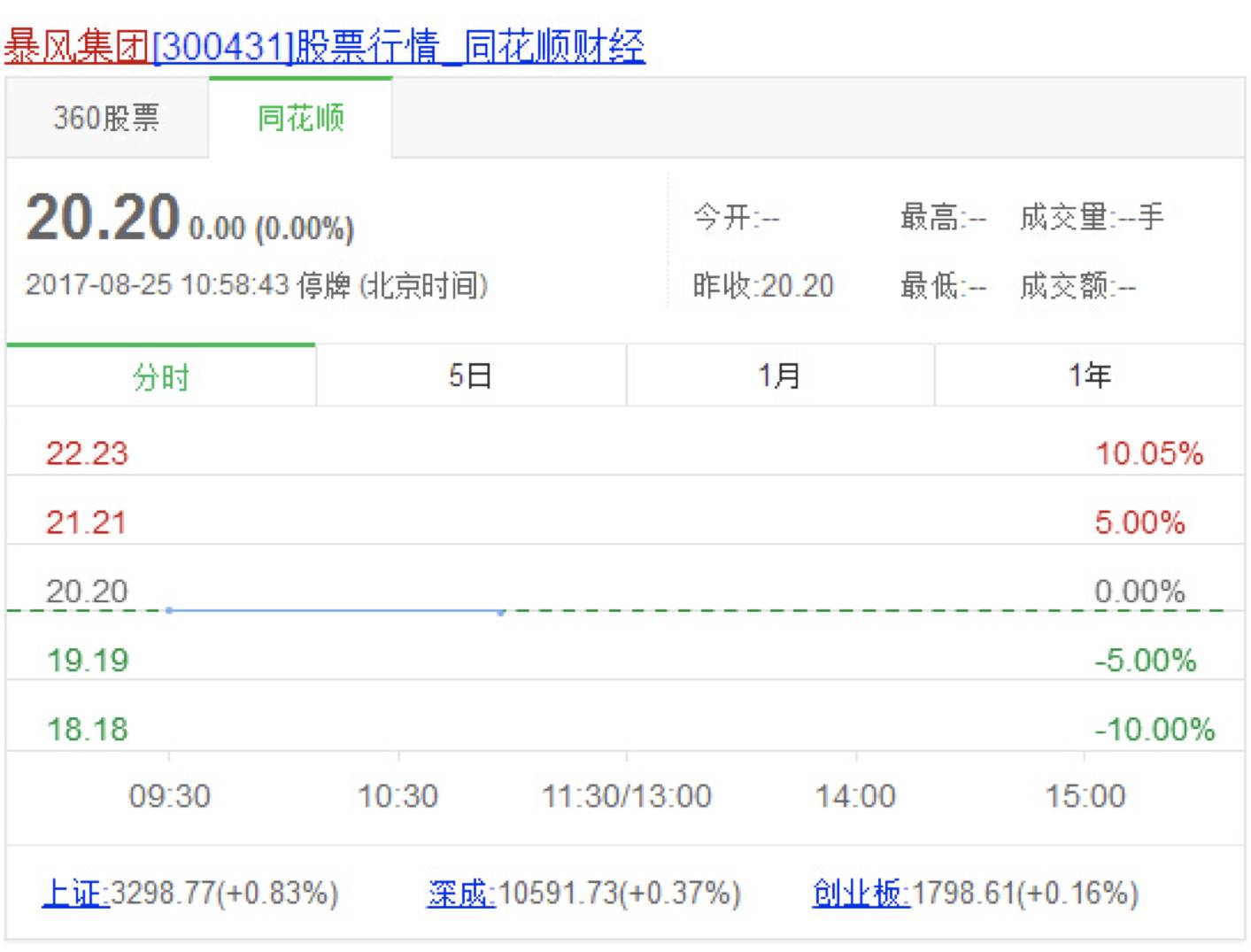Click the 0.00% percentage axis label on chart

click(1139, 591)
